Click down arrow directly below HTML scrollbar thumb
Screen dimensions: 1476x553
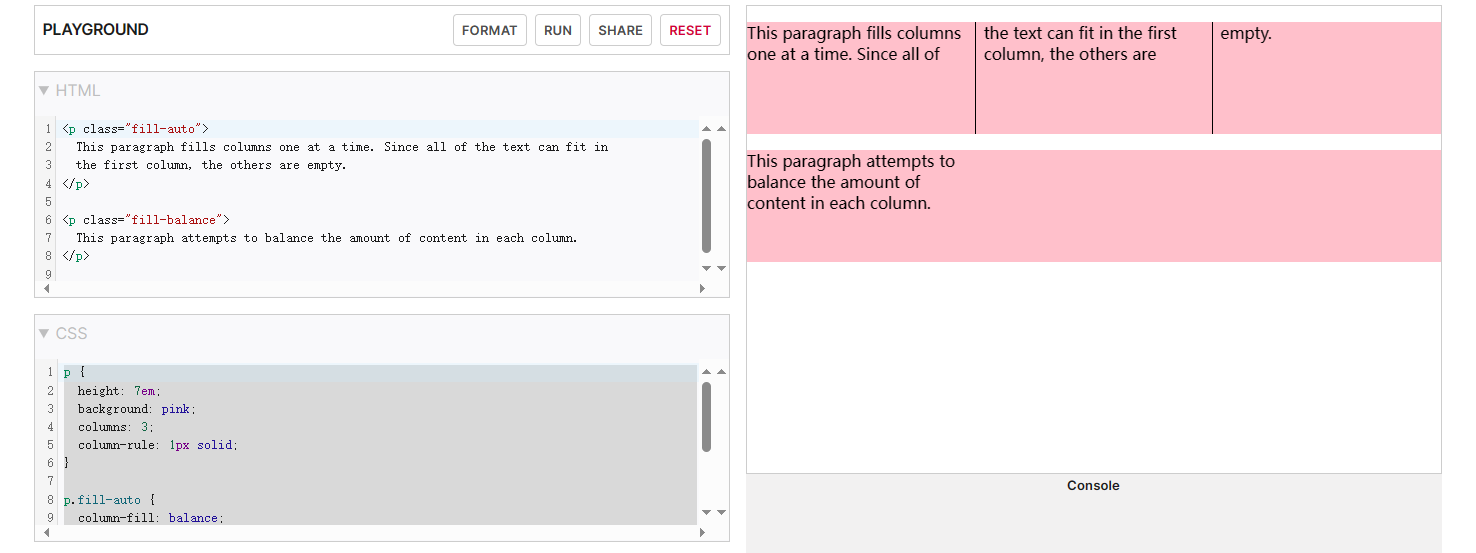click(x=707, y=268)
